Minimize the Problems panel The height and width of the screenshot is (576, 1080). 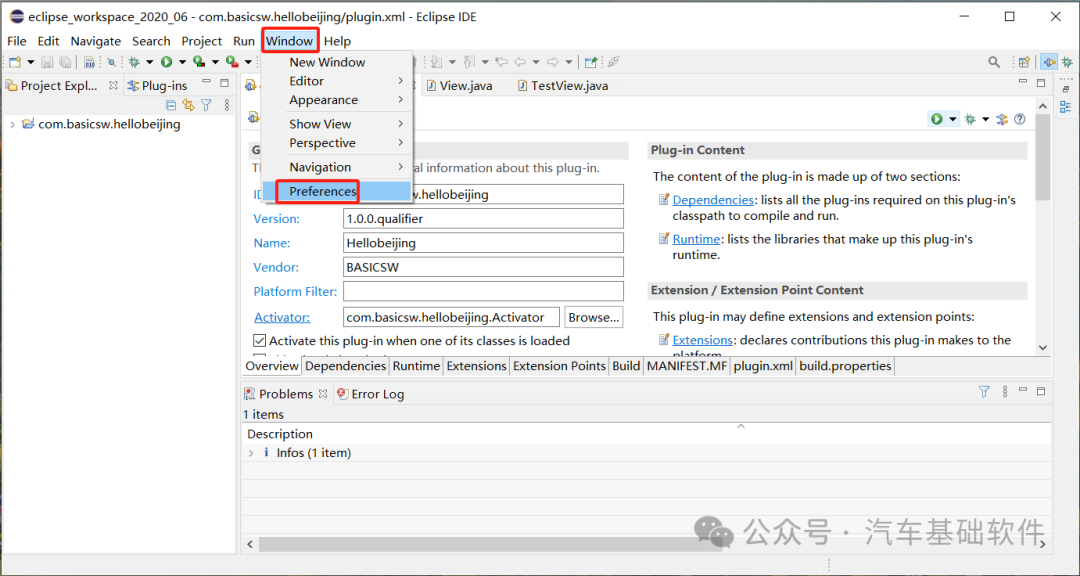click(1023, 391)
